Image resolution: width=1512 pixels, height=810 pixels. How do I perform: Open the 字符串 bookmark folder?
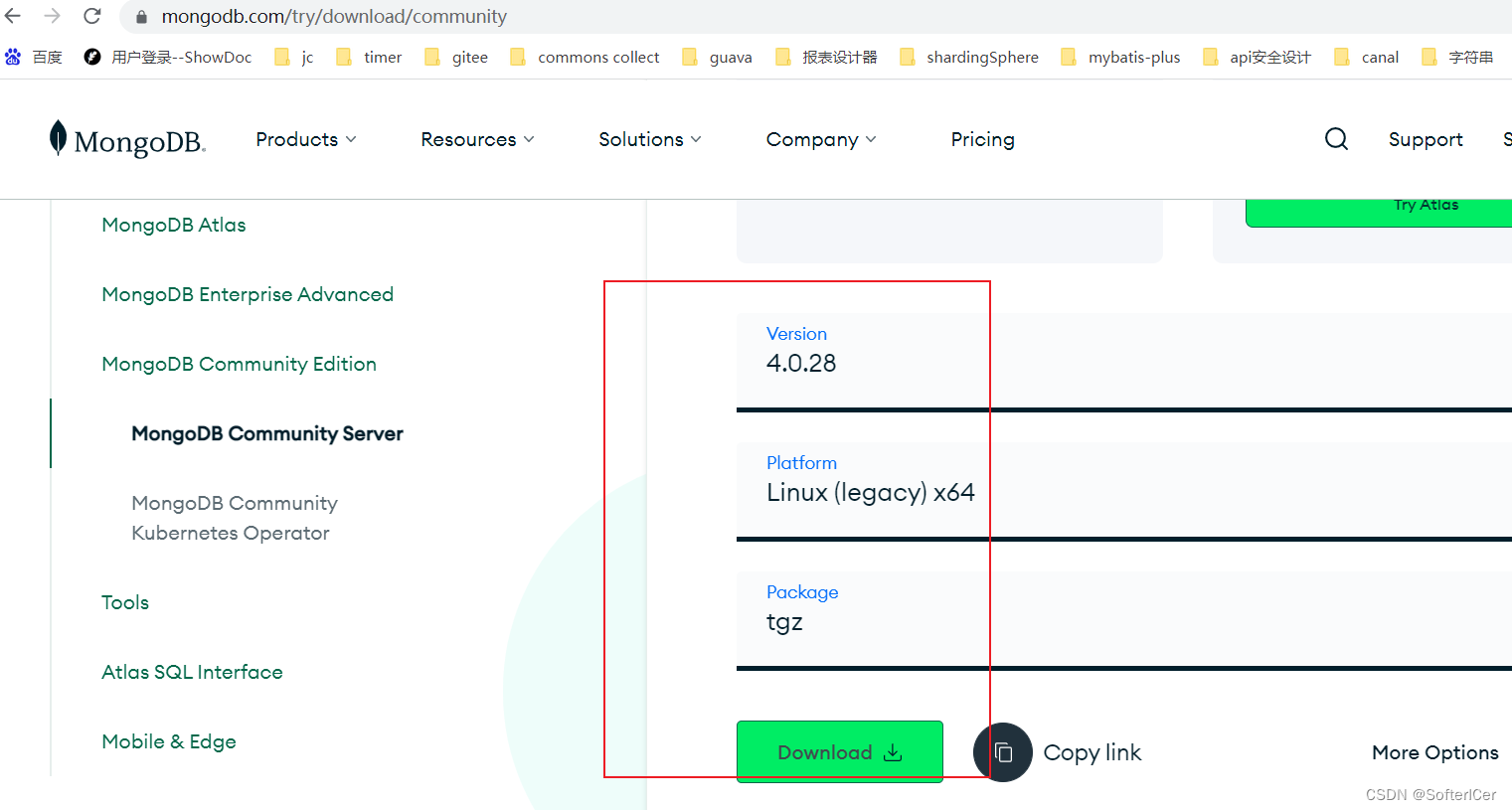(1457, 58)
